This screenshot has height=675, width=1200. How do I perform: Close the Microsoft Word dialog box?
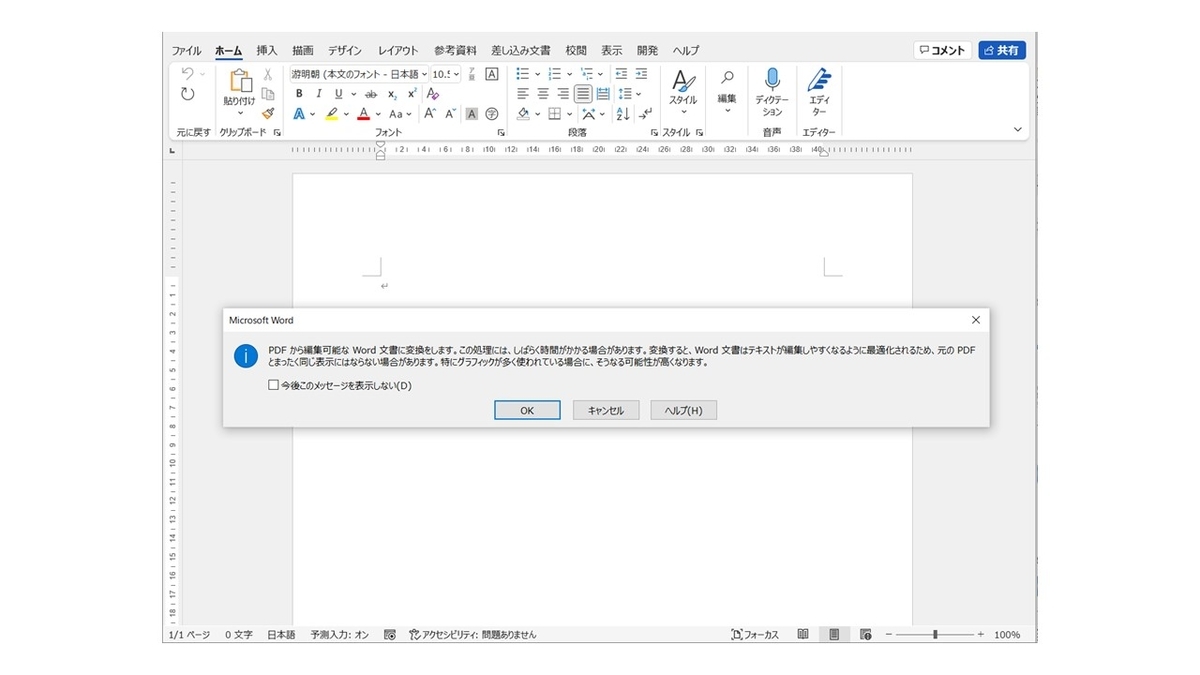pos(976,320)
